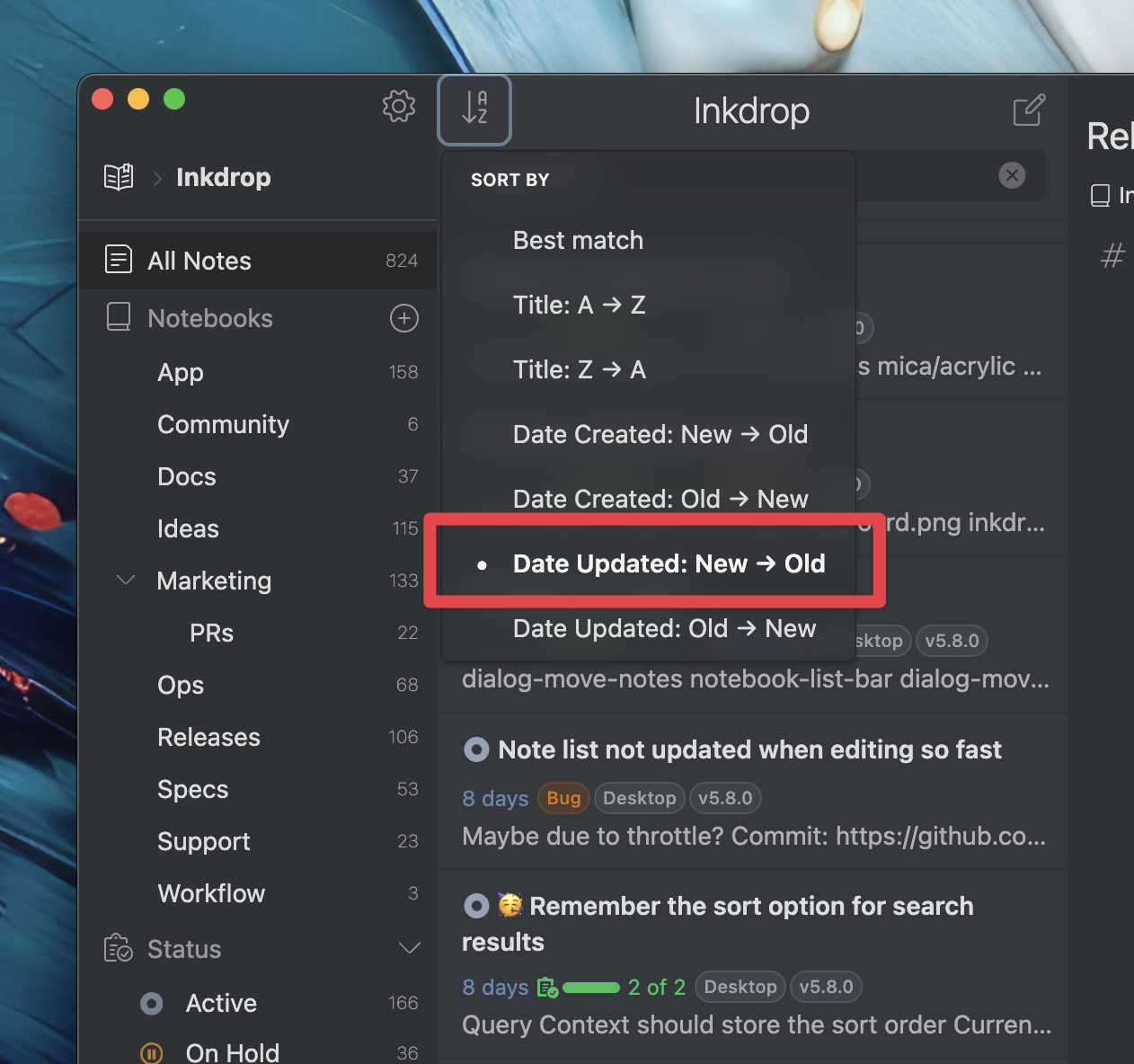Create a new note with compose icon
Image resolution: width=1134 pixels, height=1064 pixels.
1029,111
